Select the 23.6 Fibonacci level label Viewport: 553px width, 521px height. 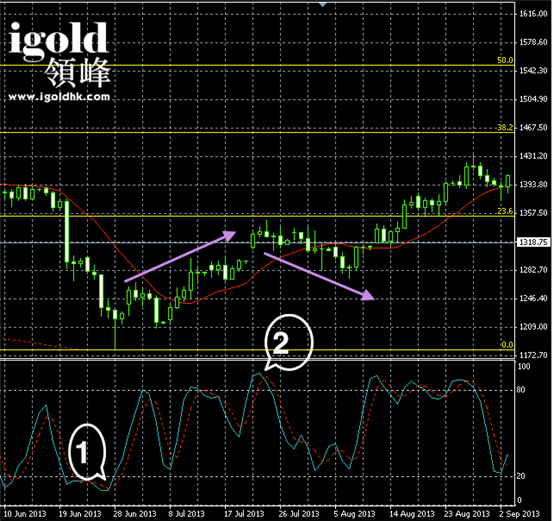pyautogui.click(x=505, y=211)
